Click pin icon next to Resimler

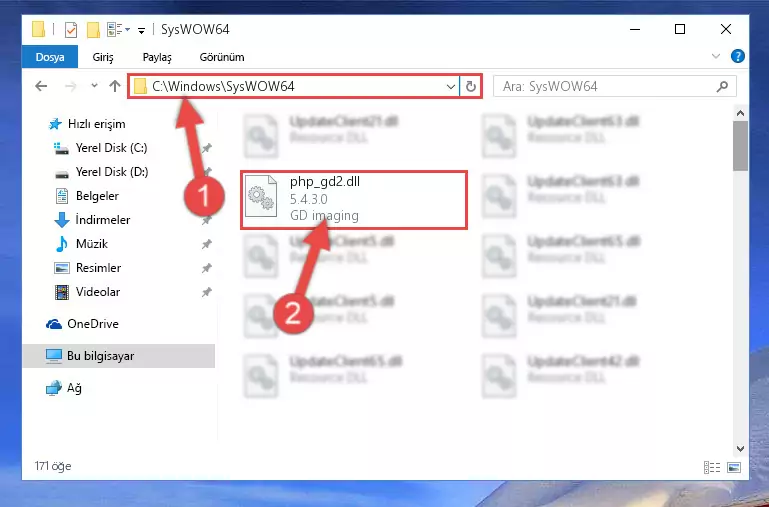(x=206, y=268)
